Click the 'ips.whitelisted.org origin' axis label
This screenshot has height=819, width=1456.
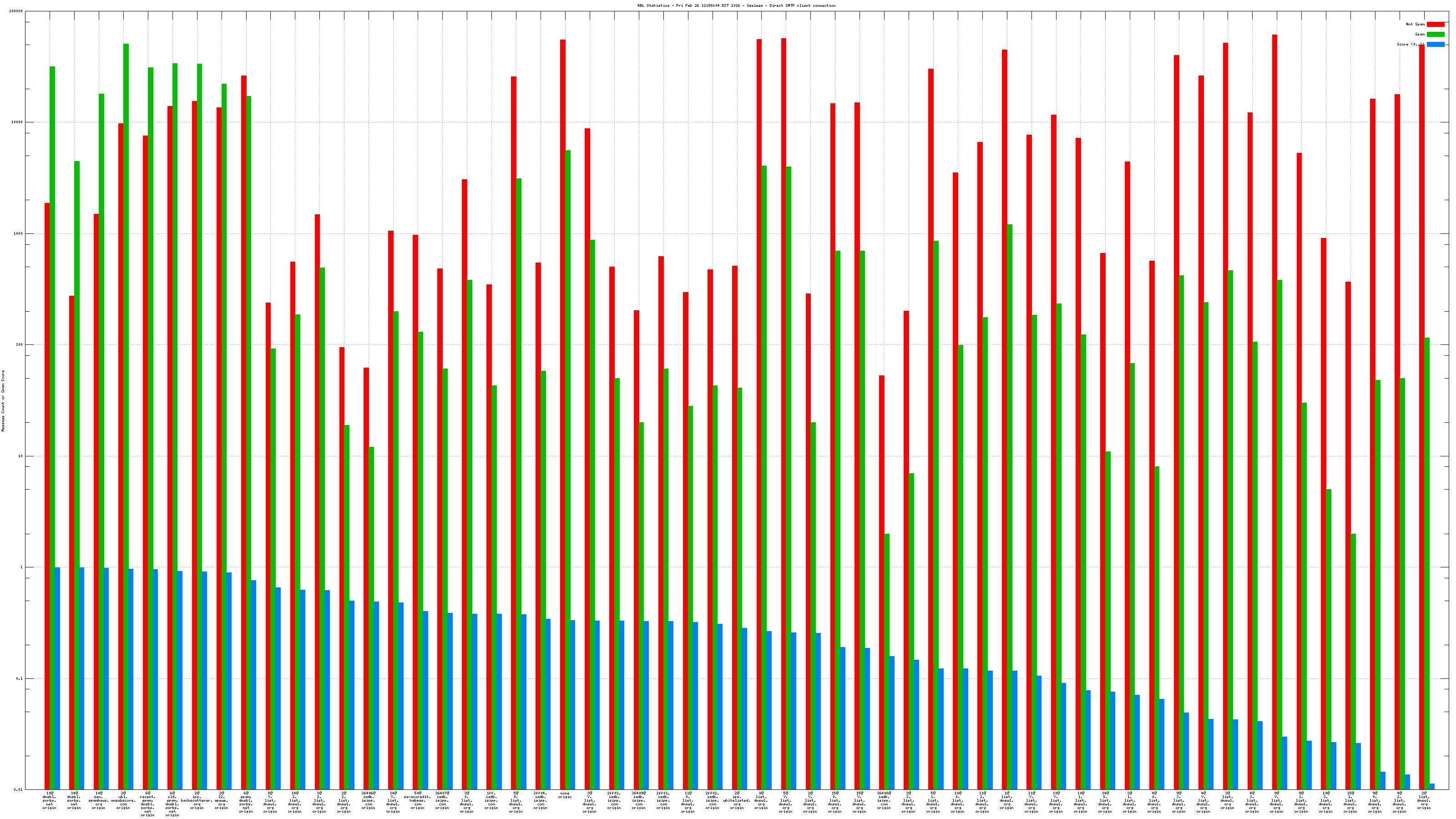point(737,800)
